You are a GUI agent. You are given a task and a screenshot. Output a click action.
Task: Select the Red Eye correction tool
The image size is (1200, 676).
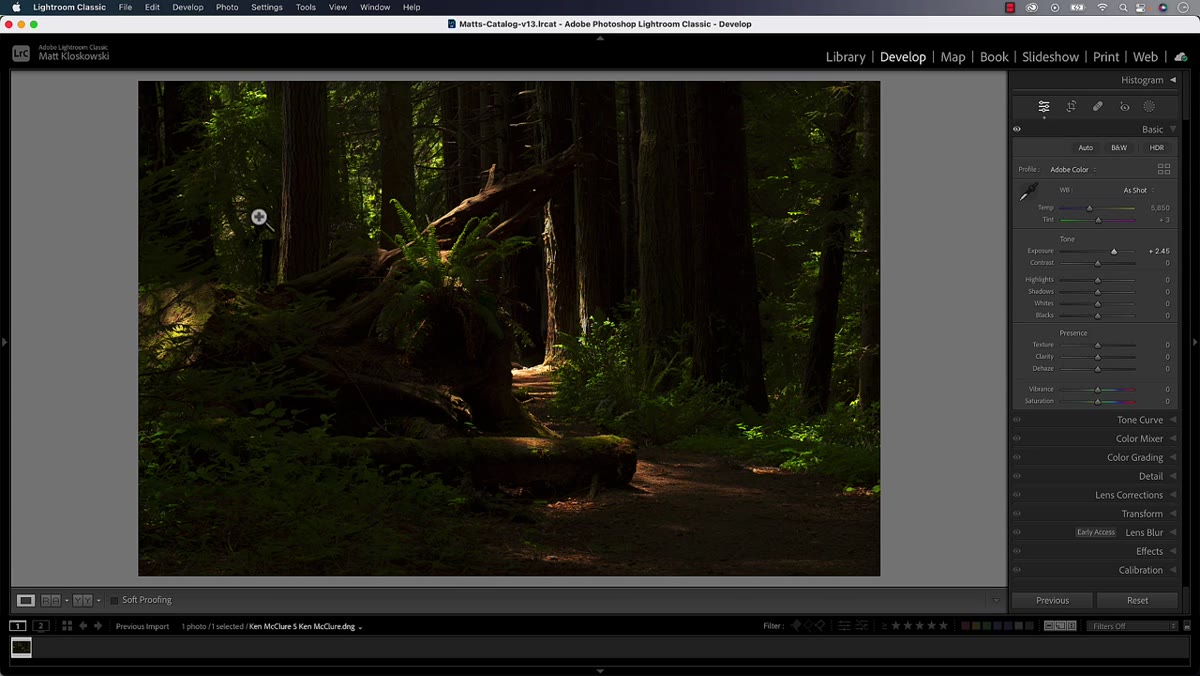(1124, 106)
